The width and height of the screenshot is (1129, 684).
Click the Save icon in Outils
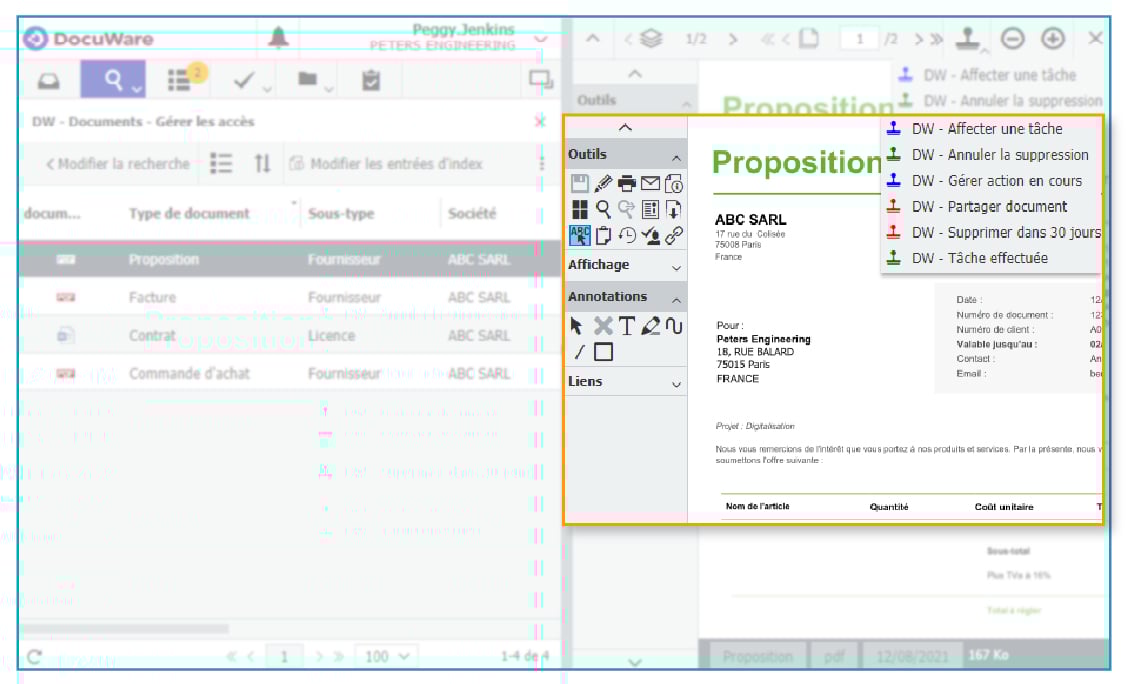(579, 183)
